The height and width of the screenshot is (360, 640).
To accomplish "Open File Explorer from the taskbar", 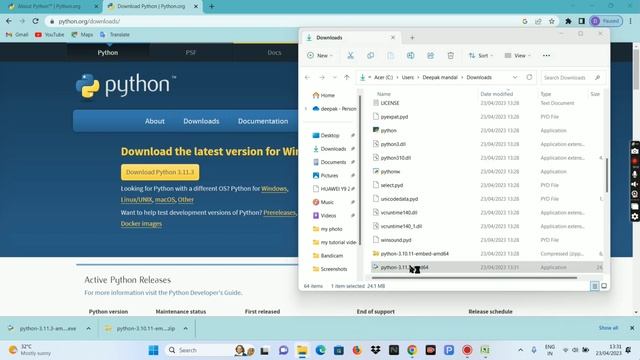I will [302, 350].
